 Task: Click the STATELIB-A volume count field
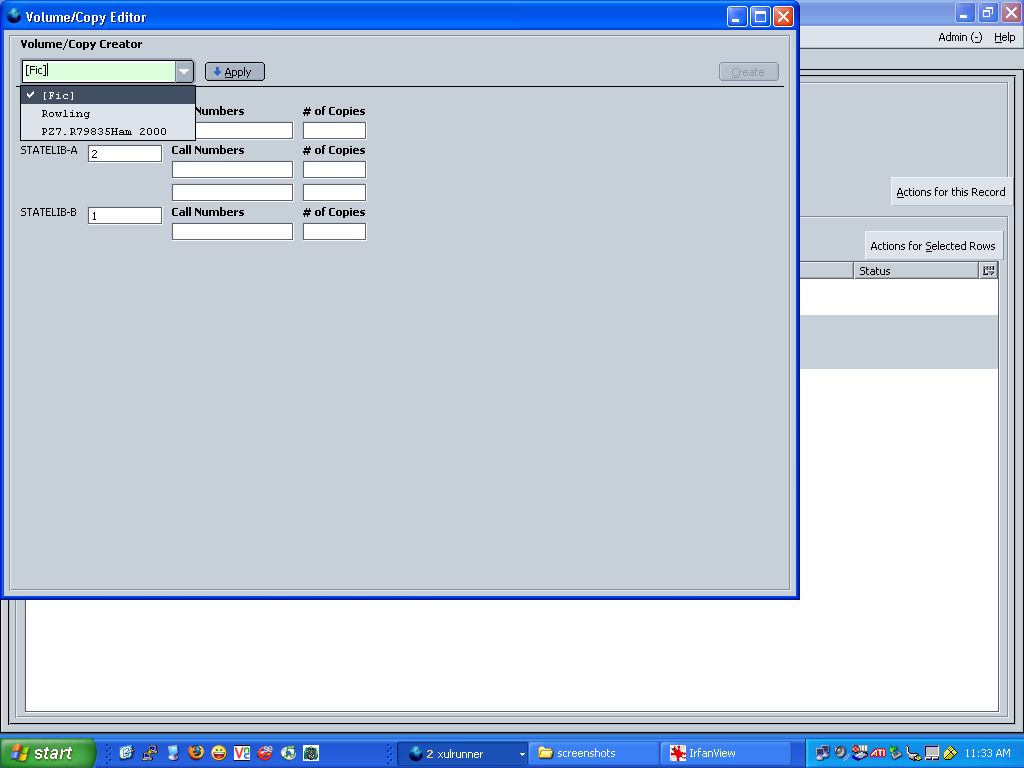124,154
